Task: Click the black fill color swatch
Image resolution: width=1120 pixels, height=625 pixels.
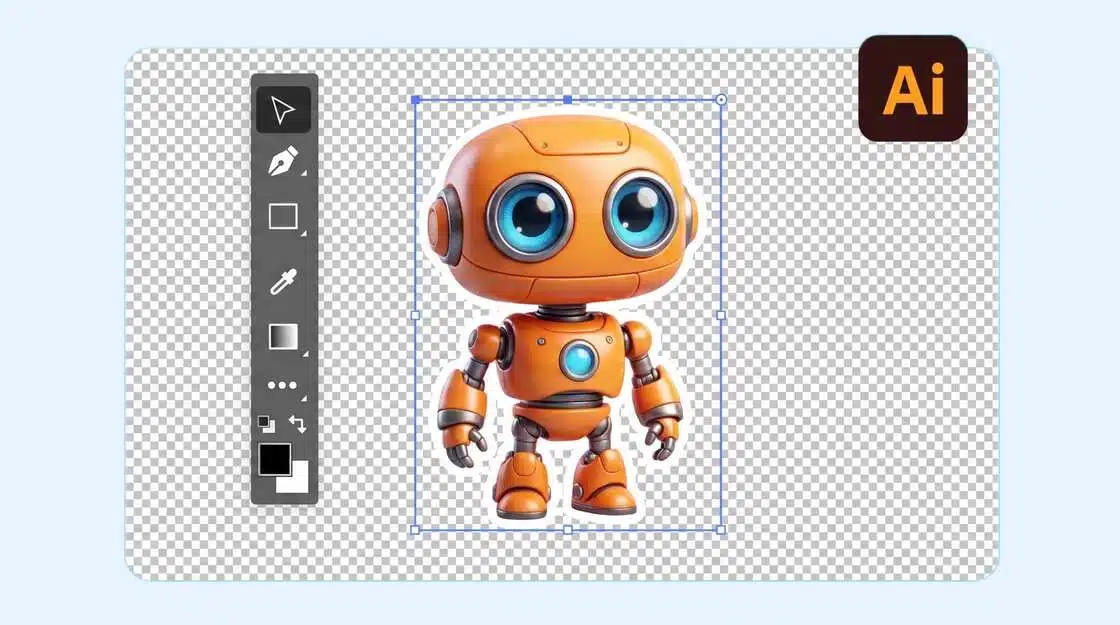Action: pos(274,459)
